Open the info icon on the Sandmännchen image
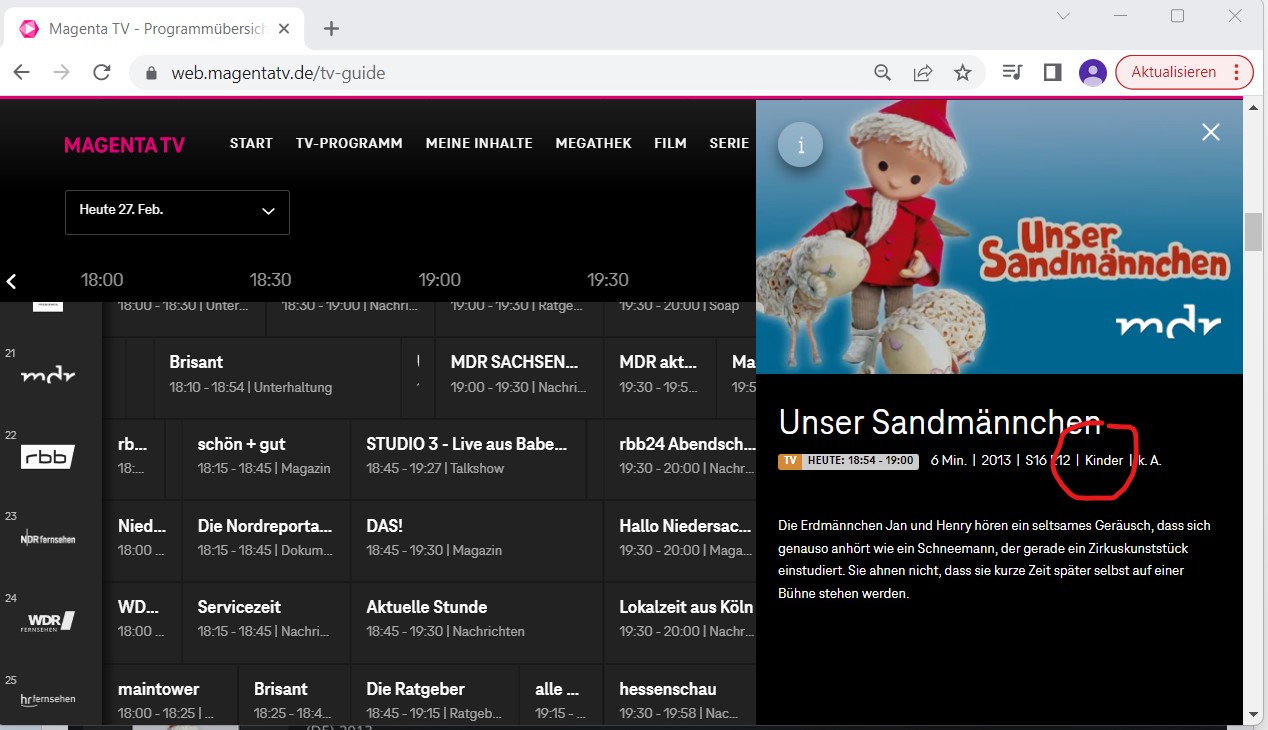 point(800,145)
